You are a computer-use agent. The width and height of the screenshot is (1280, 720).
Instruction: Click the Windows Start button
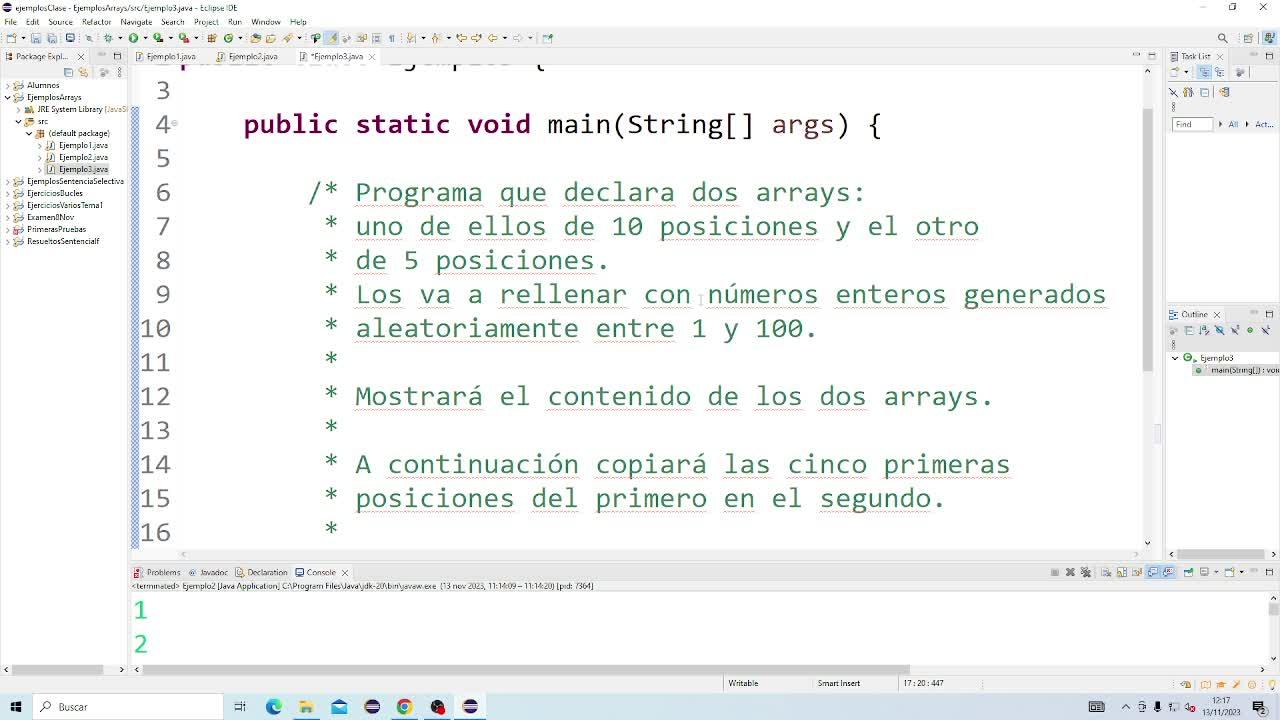pyautogui.click(x=16, y=707)
